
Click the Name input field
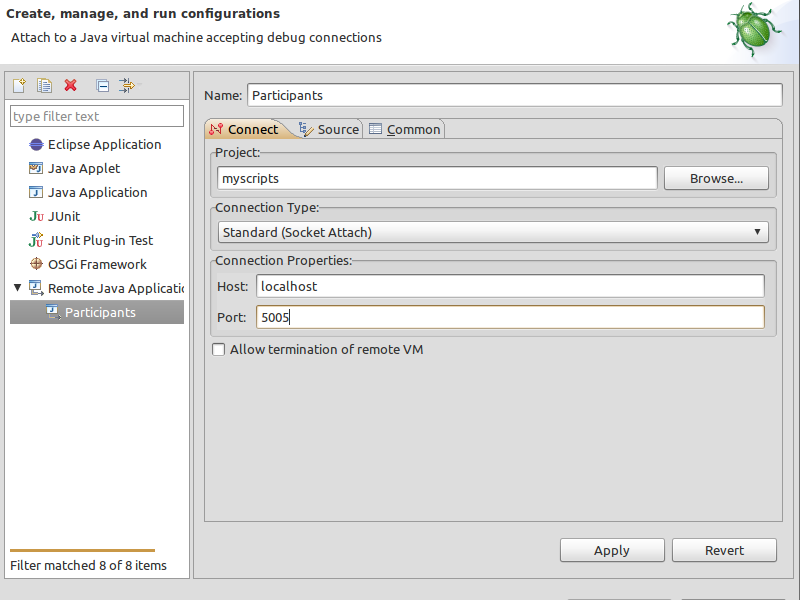(515, 95)
